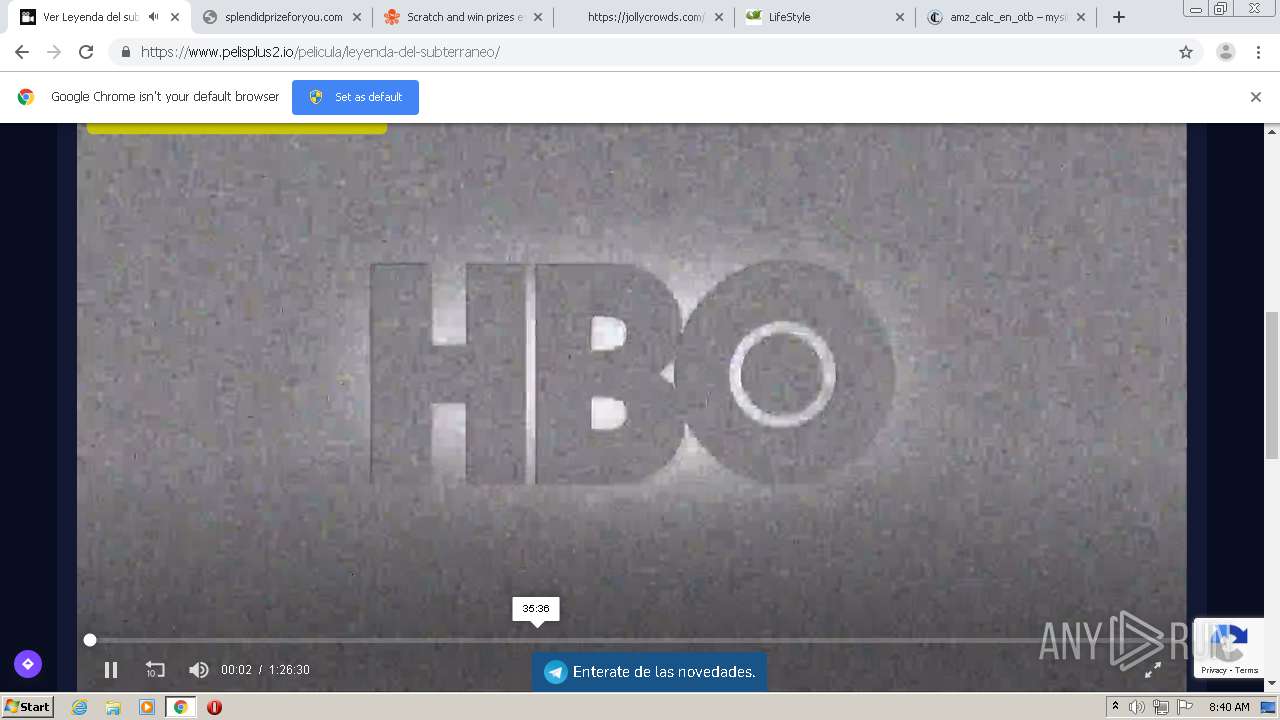The image size is (1280, 720).
Task: Close the 'Scratch and win prizes' tab
Action: click(538, 17)
